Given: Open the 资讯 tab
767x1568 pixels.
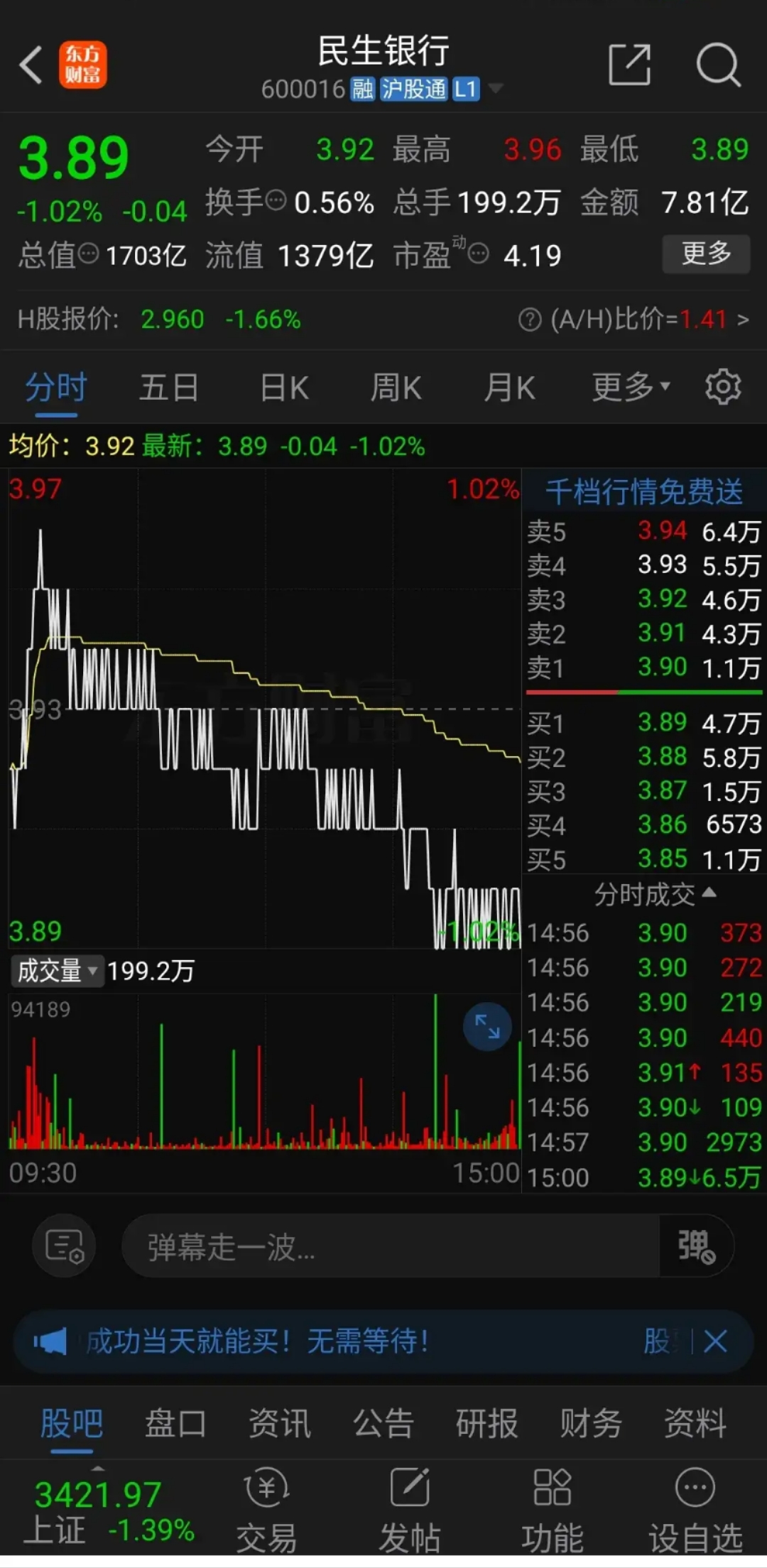Looking at the screenshot, I should (x=280, y=1423).
